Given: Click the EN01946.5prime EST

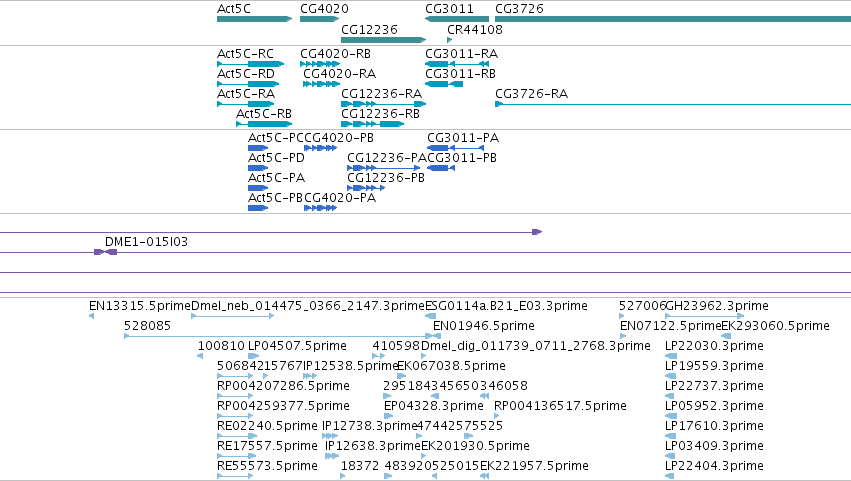Looking at the screenshot, I should pyautogui.click(x=437, y=336).
